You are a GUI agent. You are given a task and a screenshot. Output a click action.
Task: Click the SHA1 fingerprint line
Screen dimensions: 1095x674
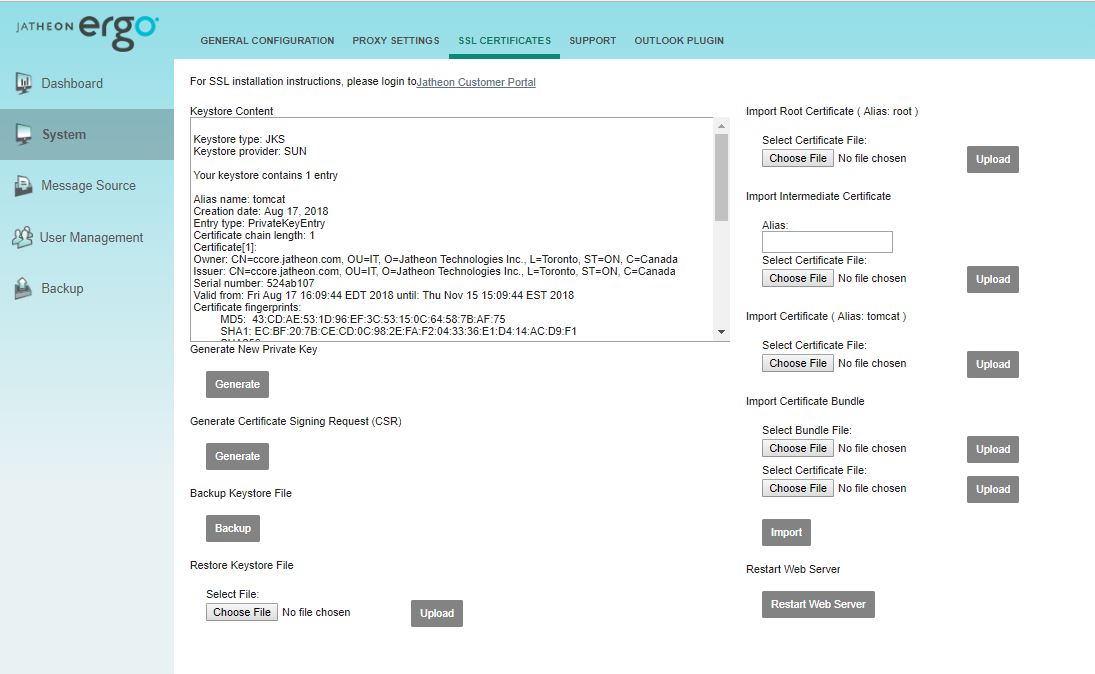click(x=398, y=331)
